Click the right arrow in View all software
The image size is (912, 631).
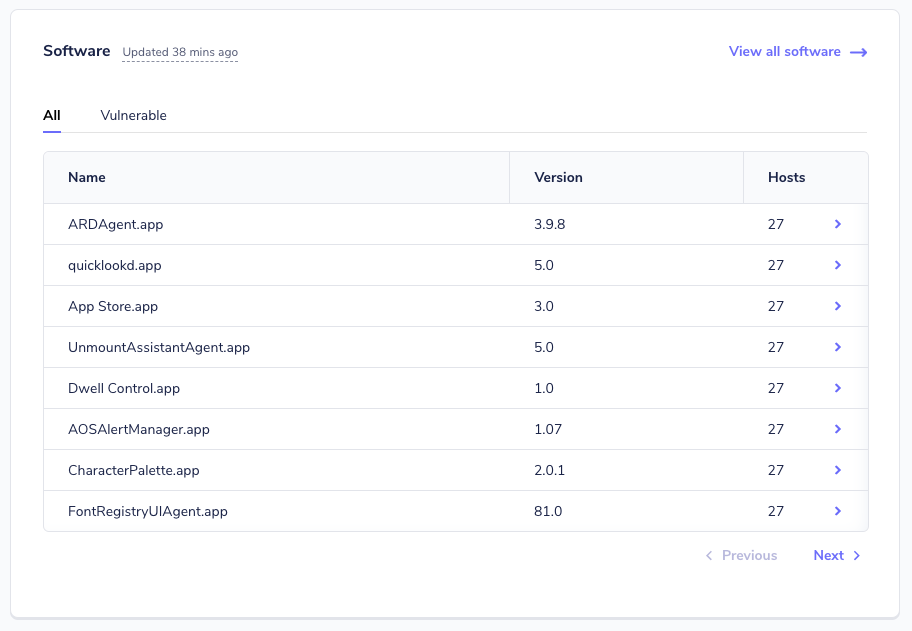[859, 51]
